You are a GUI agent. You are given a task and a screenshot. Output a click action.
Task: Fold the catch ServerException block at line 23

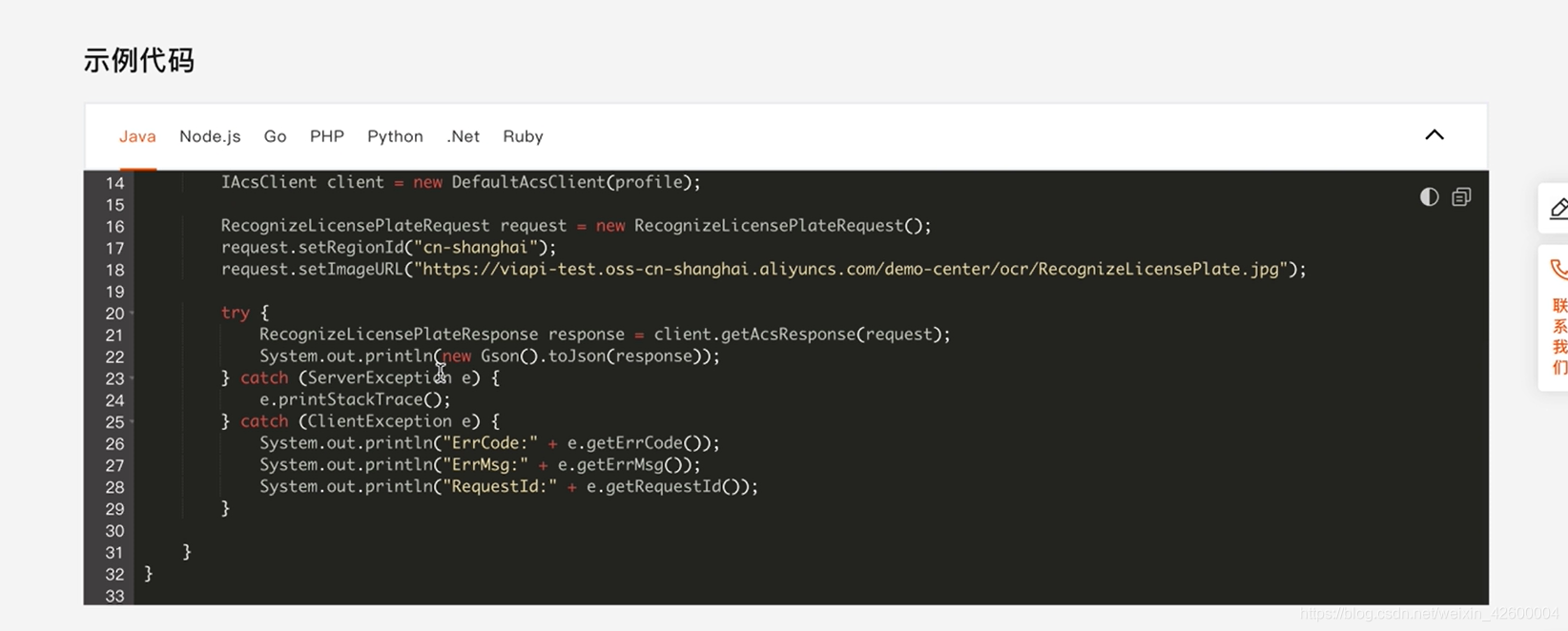132,378
